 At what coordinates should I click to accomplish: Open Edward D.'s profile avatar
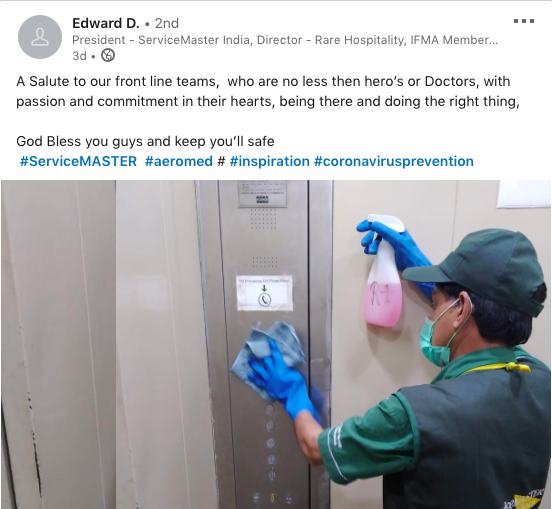pyautogui.click(x=40, y=37)
